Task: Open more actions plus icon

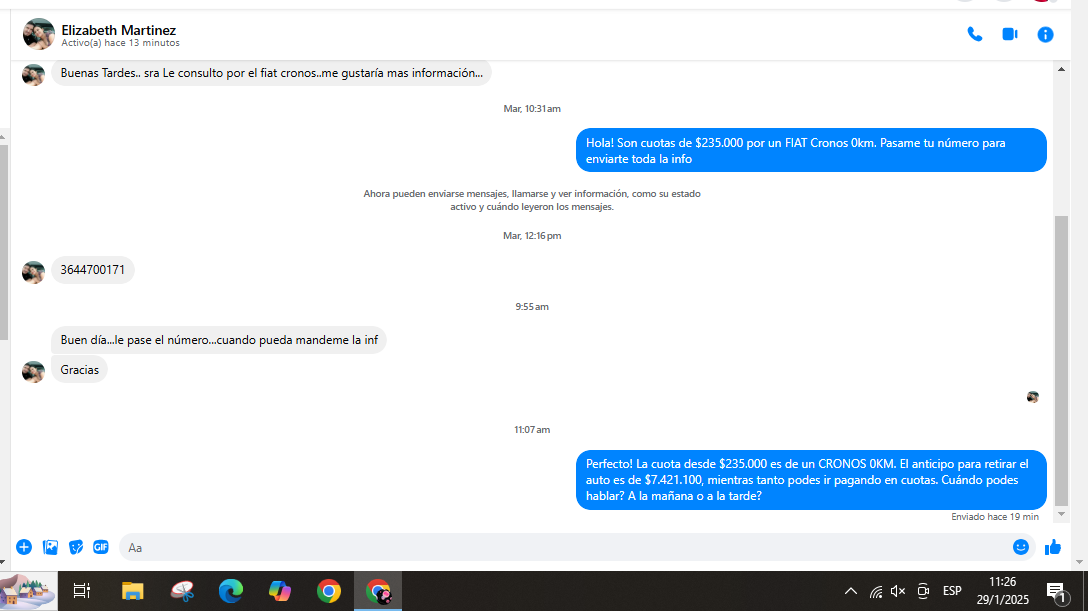Action: pos(24,547)
